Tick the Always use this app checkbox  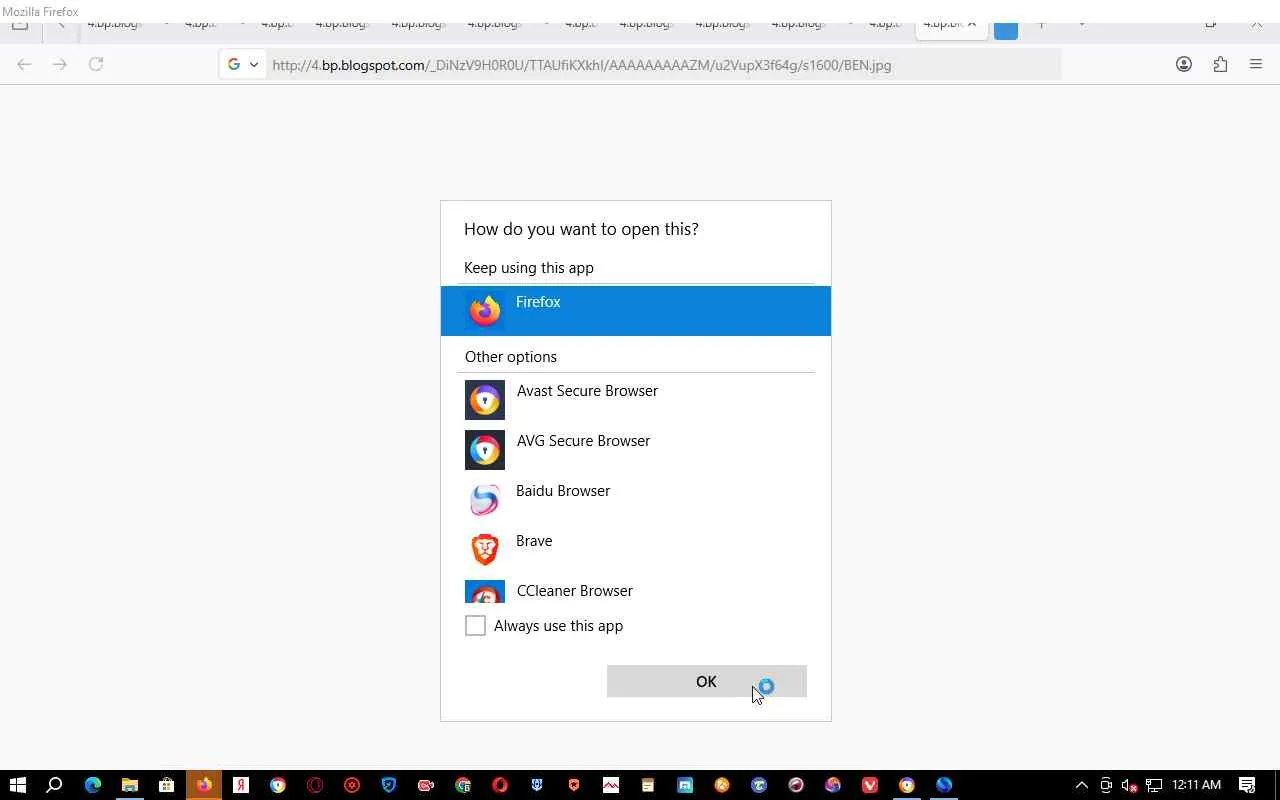click(475, 626)
